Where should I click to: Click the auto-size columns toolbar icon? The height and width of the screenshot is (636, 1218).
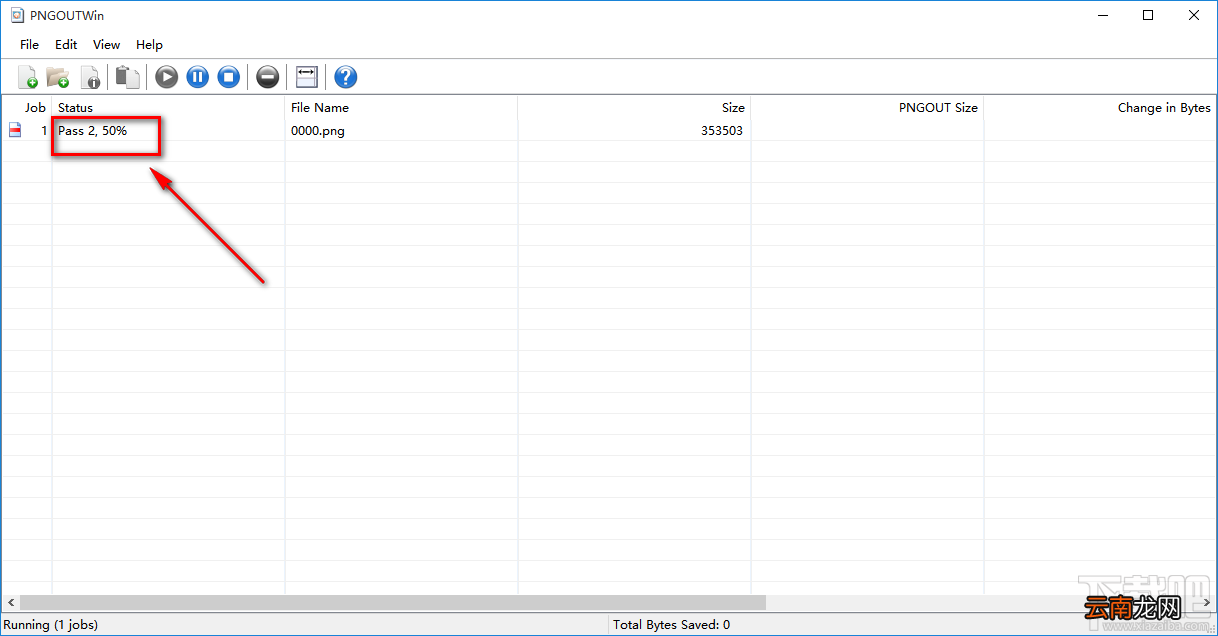(307, 77)
